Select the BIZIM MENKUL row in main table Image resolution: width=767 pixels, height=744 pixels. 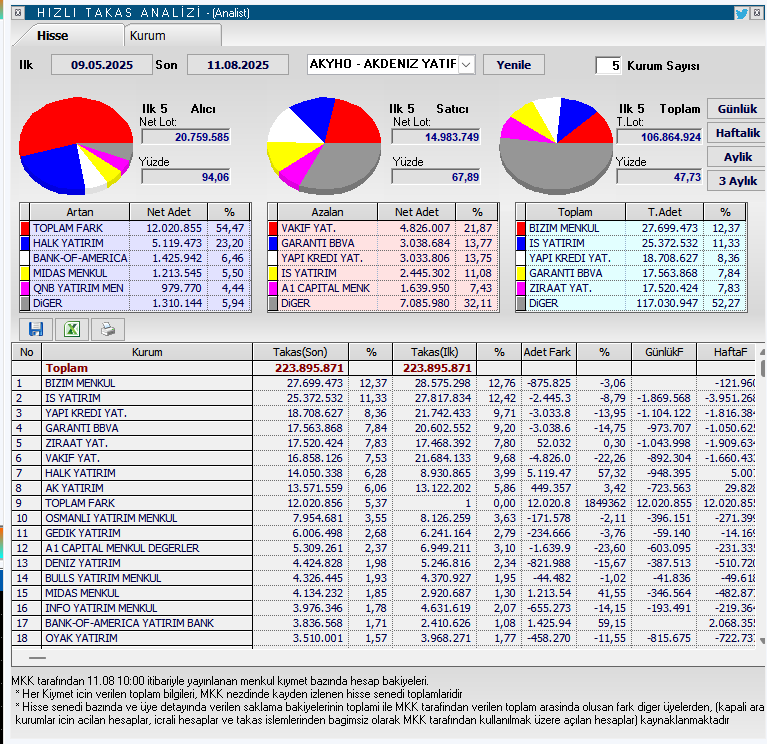click(x=384, y=383)
